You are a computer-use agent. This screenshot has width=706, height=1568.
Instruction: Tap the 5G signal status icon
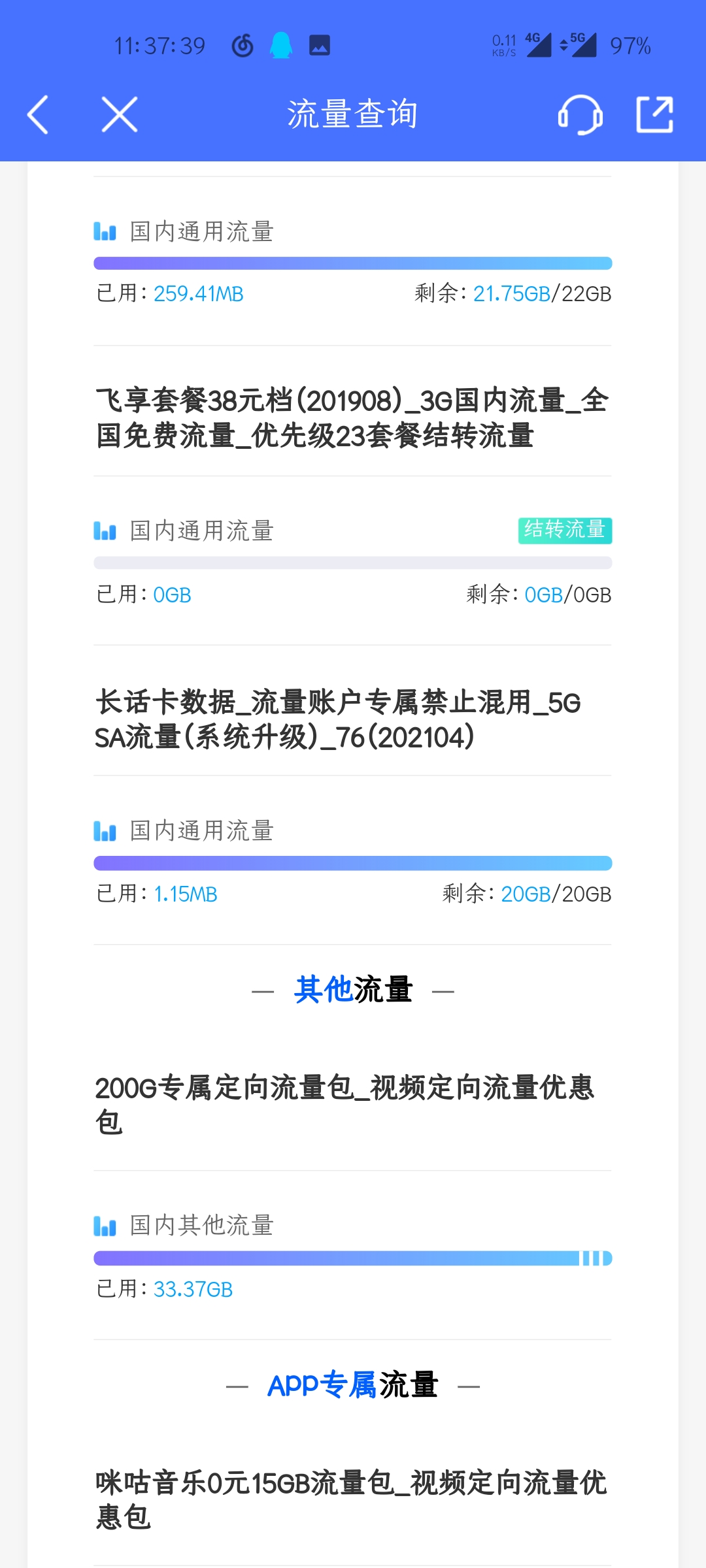(x=579, y=45)
